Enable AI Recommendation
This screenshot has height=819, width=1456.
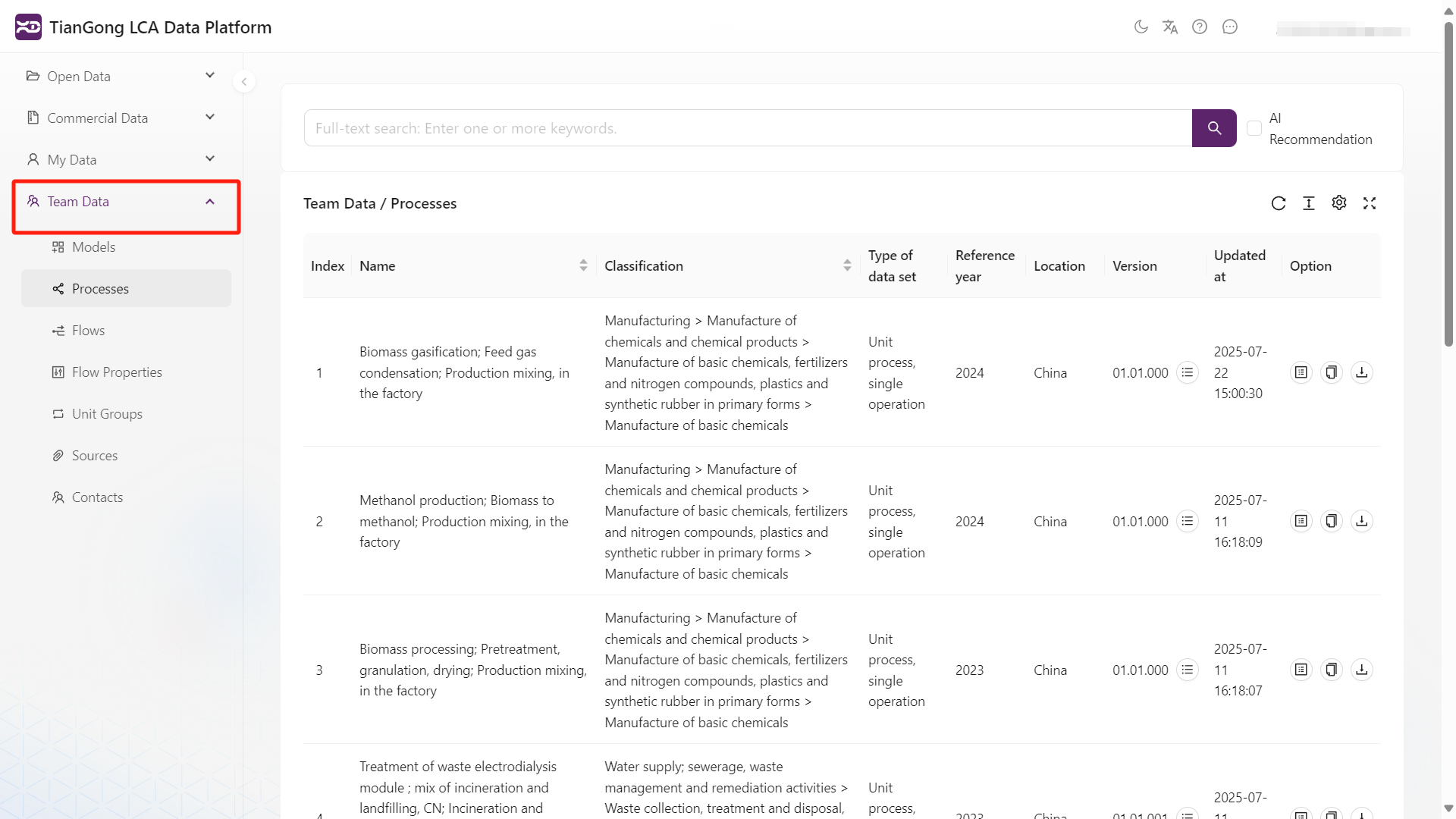tap(1255, 128)
